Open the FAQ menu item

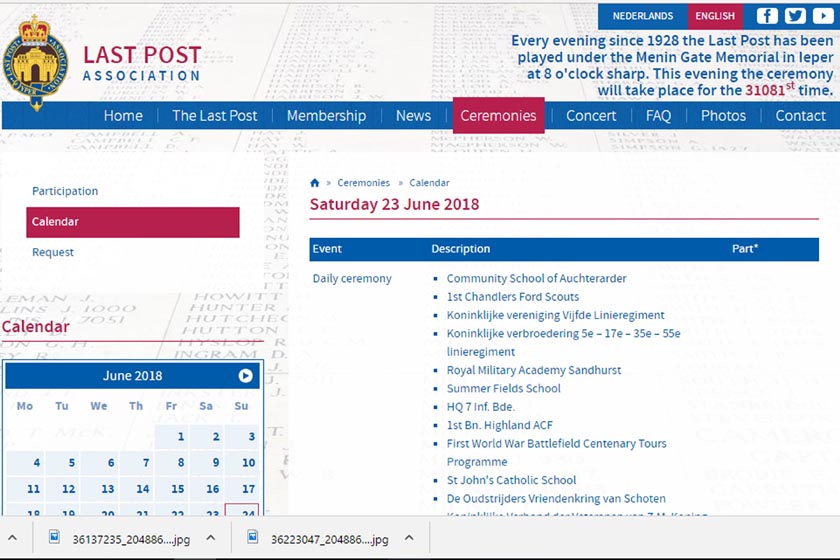click(x=658, y=116)
